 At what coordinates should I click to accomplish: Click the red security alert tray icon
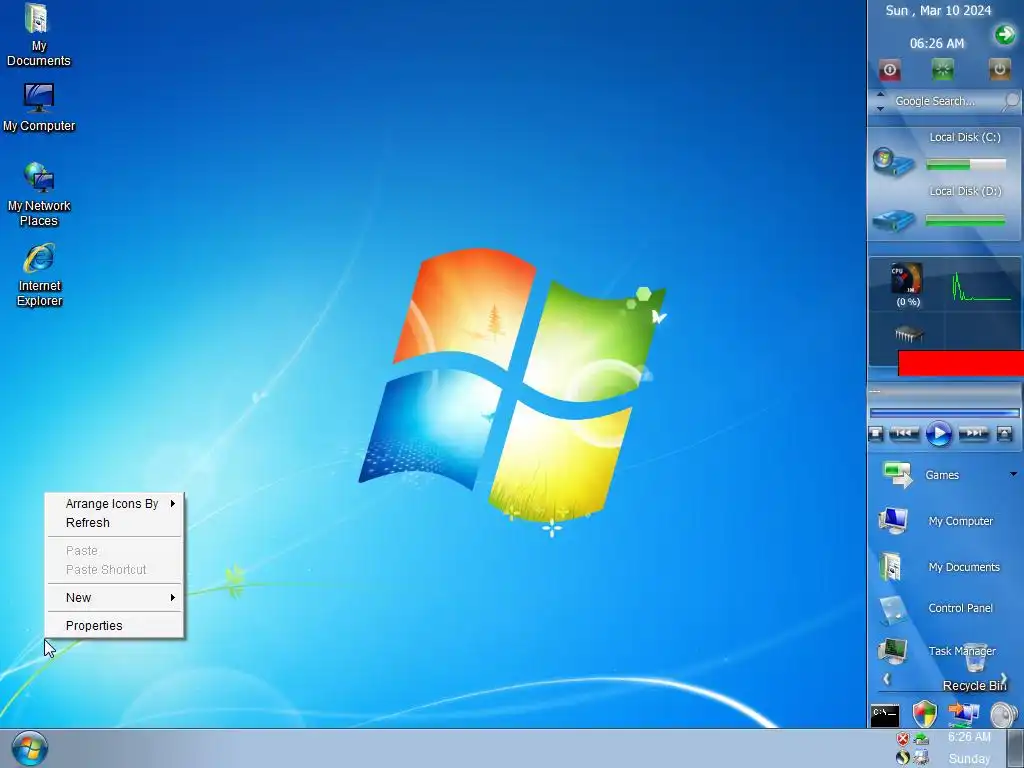click(903, 739)
